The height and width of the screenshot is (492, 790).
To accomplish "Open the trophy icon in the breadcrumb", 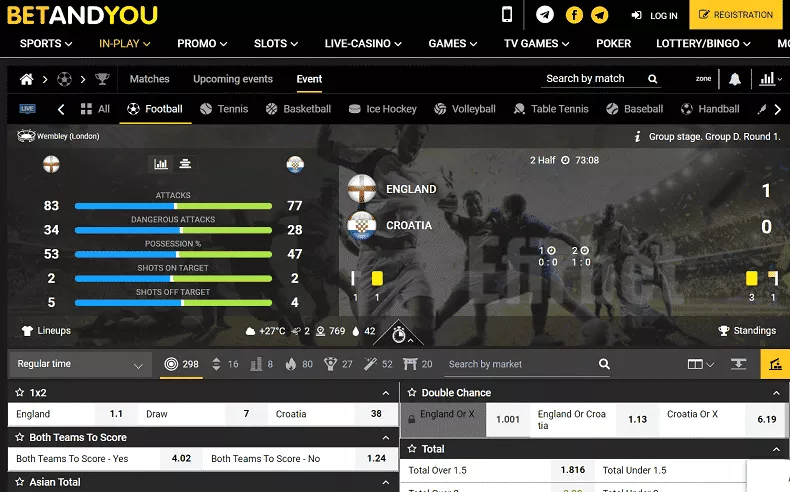I will [x=102, y=79].
